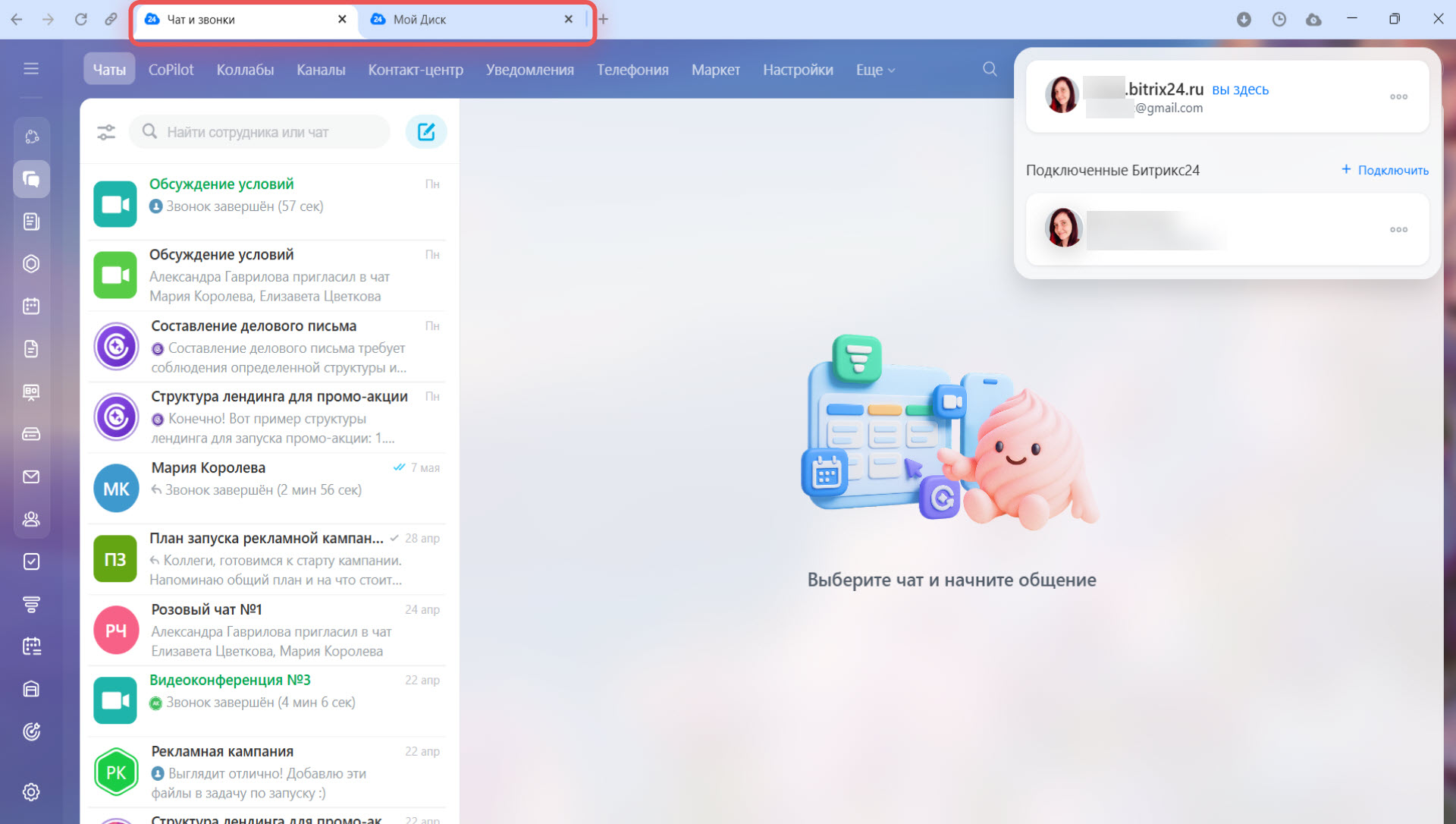Open downloads arrow icon in title bar
This screenshot has width=1456, height=824.
1244,19
